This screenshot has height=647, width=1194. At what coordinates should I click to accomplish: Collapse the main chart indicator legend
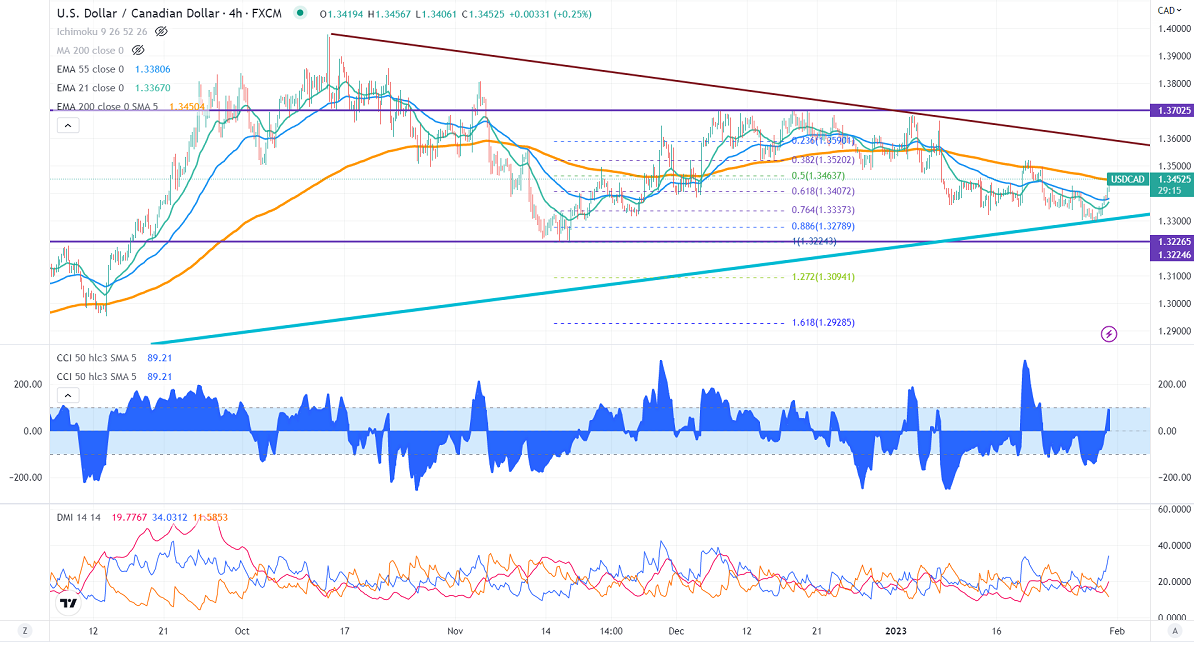point(67,126)
